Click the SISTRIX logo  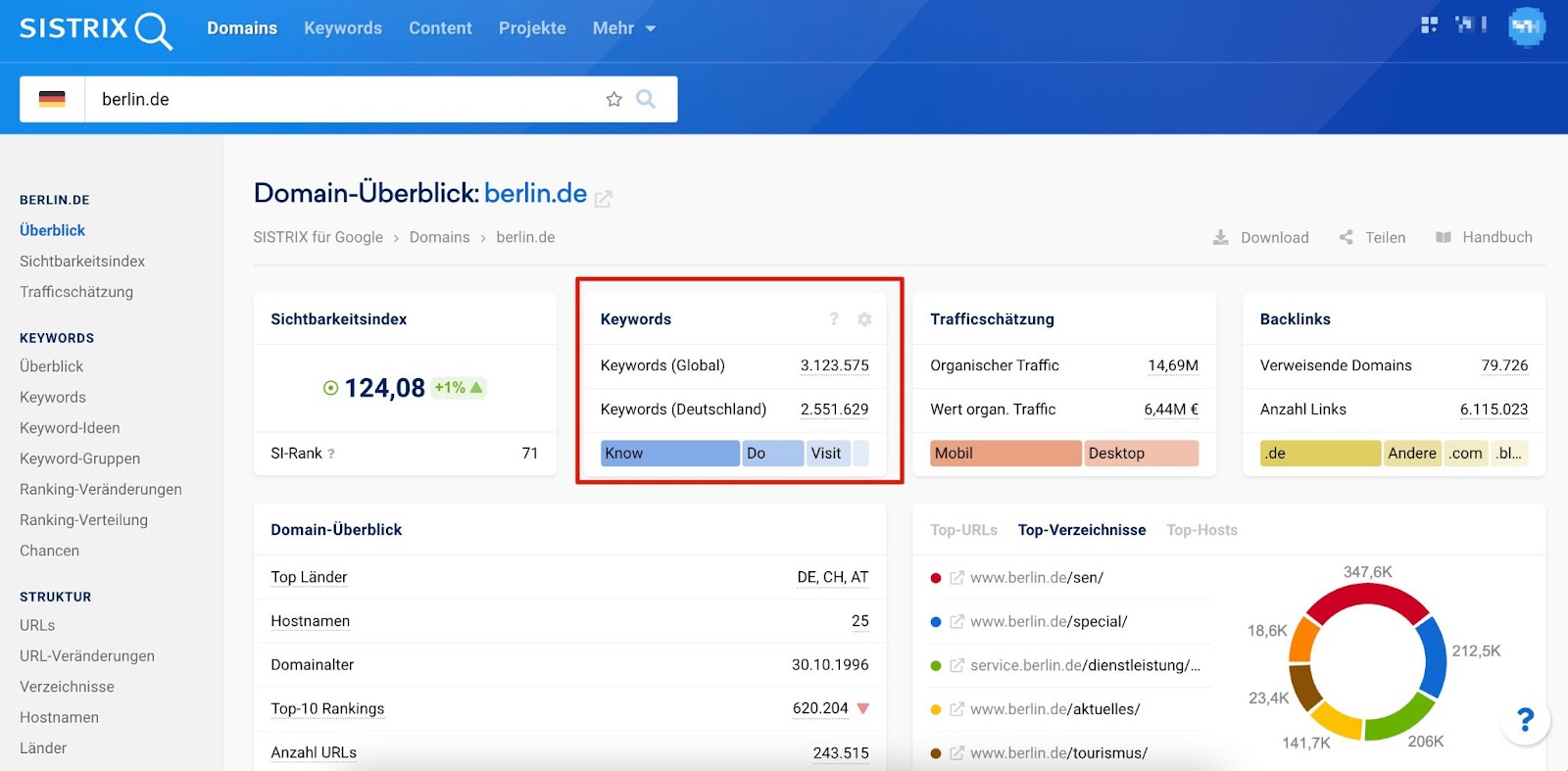click(96, 29)
